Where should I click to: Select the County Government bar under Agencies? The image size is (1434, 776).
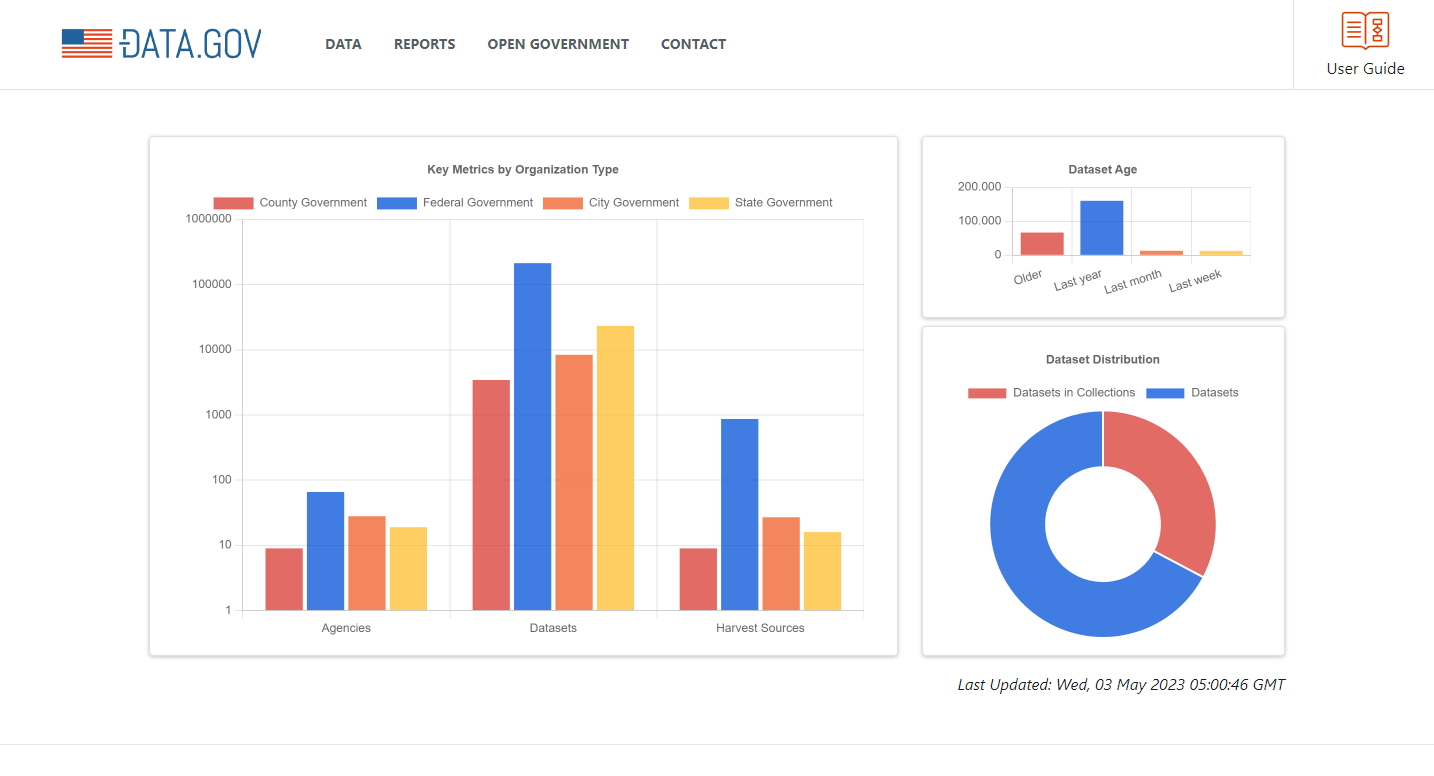284,579
